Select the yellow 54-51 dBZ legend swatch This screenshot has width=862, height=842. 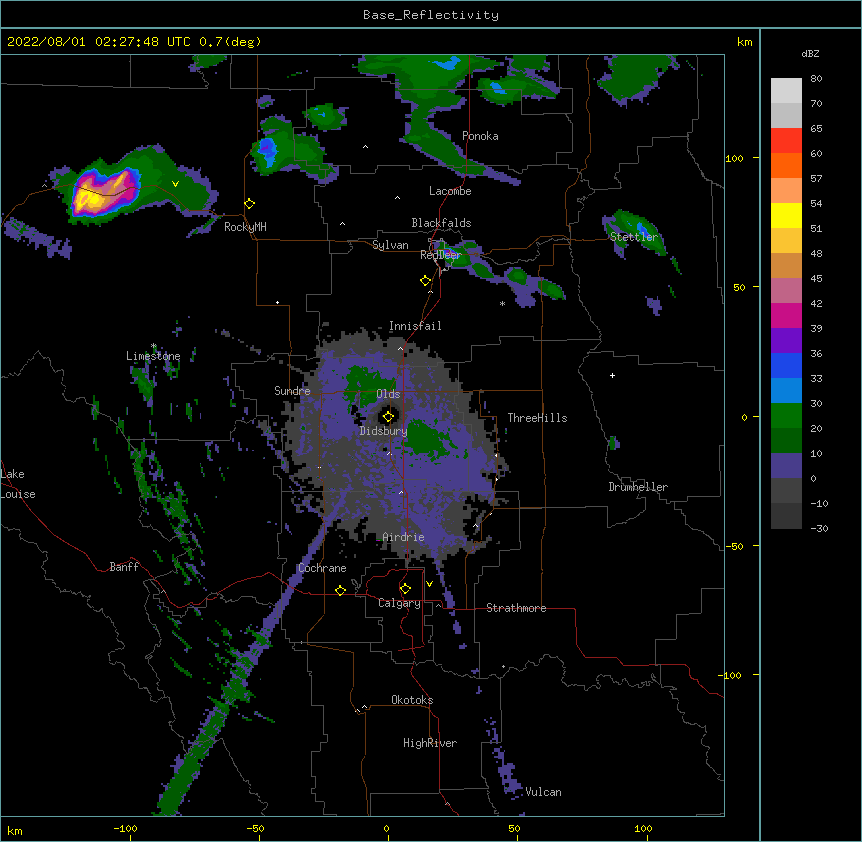point(786,215)
